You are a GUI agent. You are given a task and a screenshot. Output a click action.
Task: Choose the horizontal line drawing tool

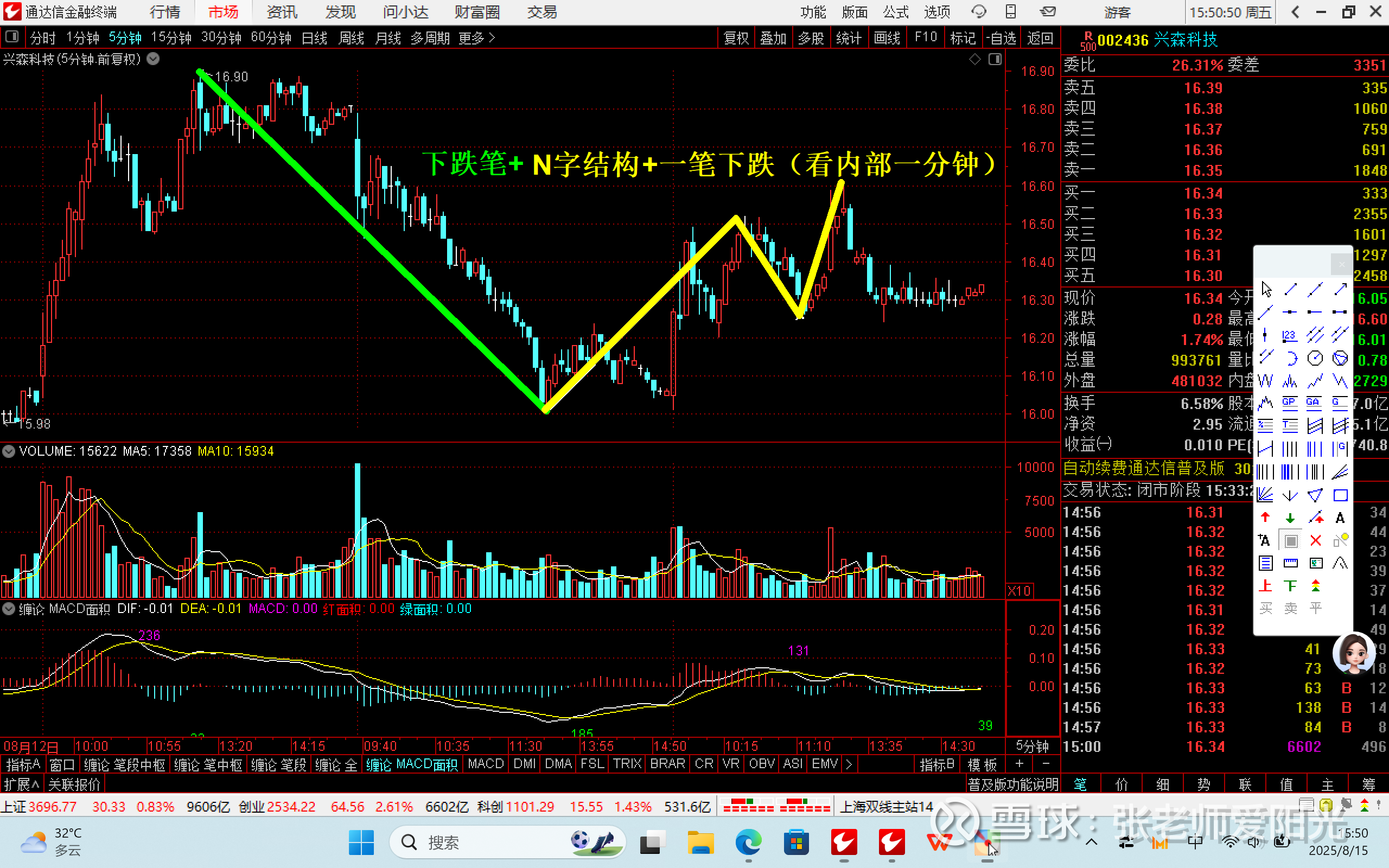(x=1290, y=312)
